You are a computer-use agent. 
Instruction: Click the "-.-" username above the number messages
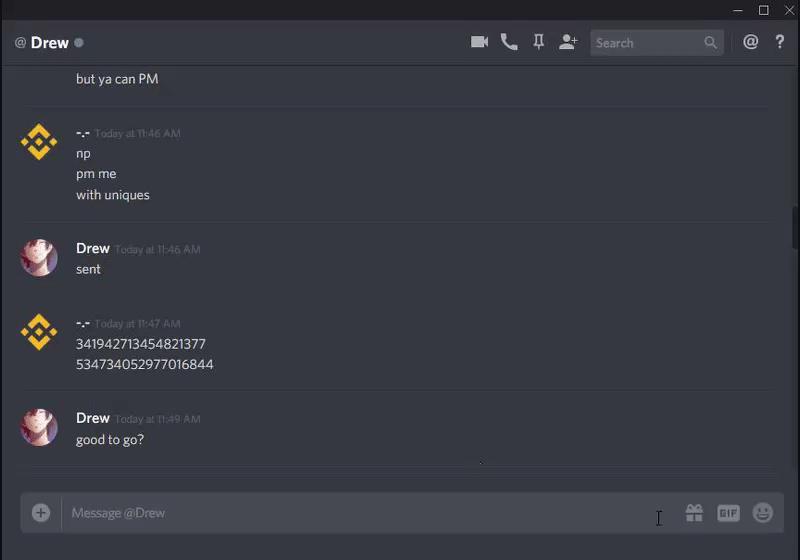pyautogui.click(x=83, y=323)
